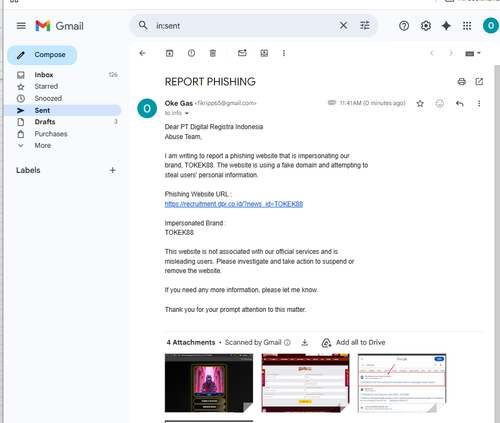This screenshot has width=500, height=423.
Task: Click the Scanned by Gmail info icon
Action: pyautogui.click(x=287, y=342)
